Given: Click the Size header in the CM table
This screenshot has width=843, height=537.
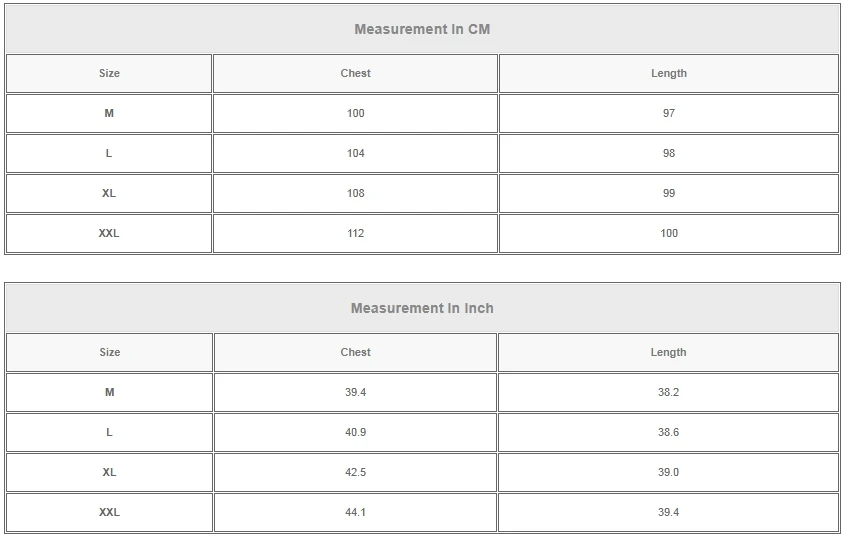Looking at the screenshot, I should click(109, 73).
